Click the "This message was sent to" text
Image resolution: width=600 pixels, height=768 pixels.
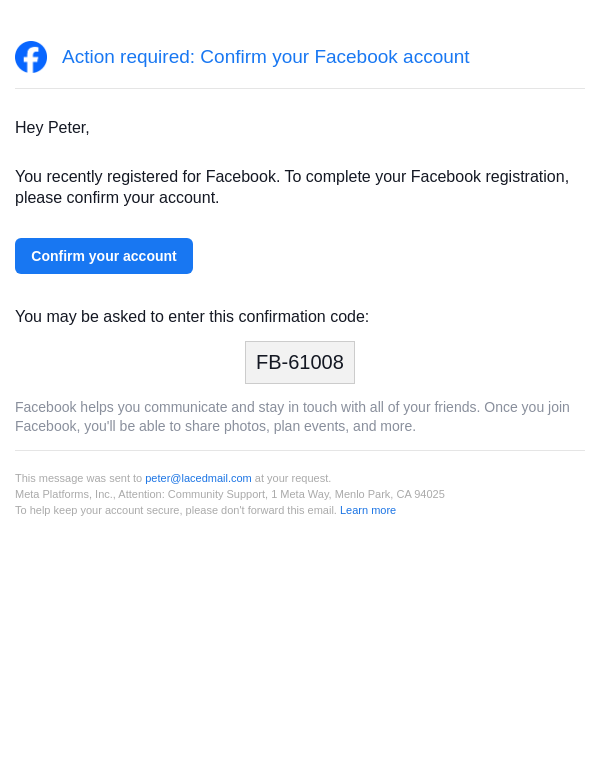pyautogui.click(x=79, y=478)
